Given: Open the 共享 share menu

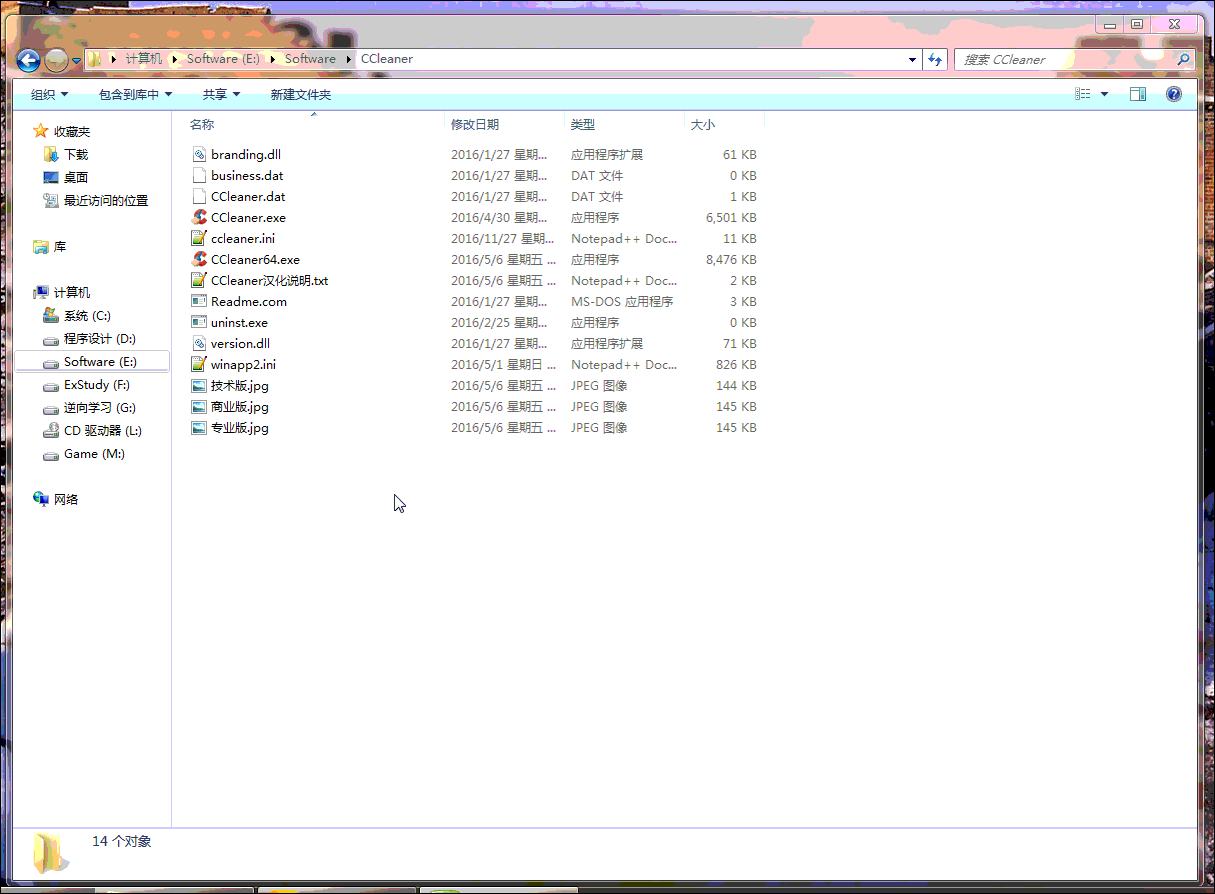Looking at the screenshot, I should [x=221, y=94].
